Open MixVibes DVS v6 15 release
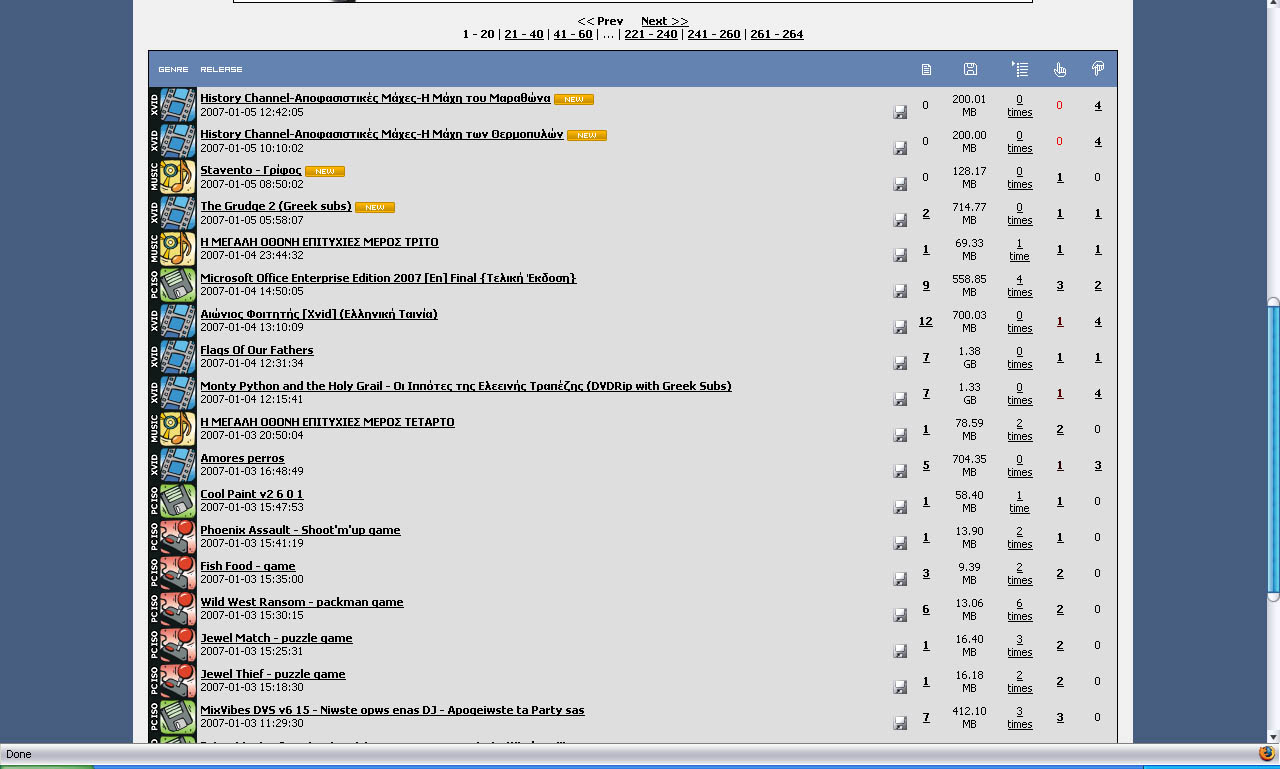The height and width of the screenshot is (769, 1280). [x=392, y=710]
